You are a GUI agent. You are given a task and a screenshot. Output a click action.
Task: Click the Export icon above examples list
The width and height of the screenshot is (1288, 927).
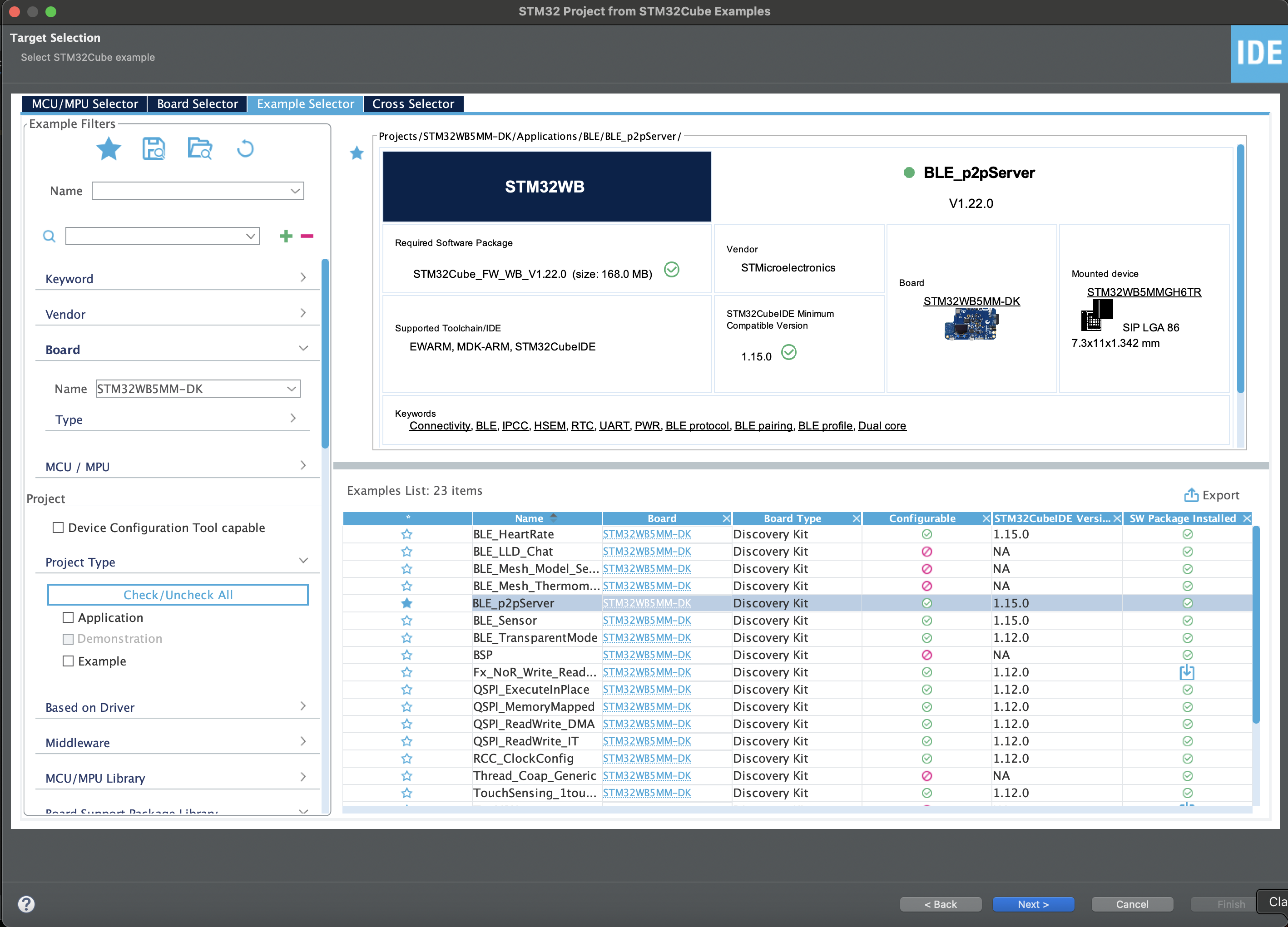(x=1190, y=495)
